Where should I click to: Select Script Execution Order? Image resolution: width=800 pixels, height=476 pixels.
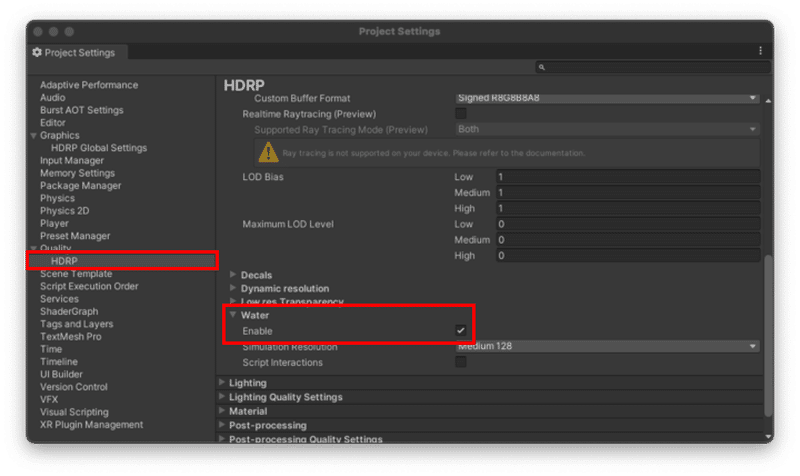pyautogui.click(x=89, y=286)
